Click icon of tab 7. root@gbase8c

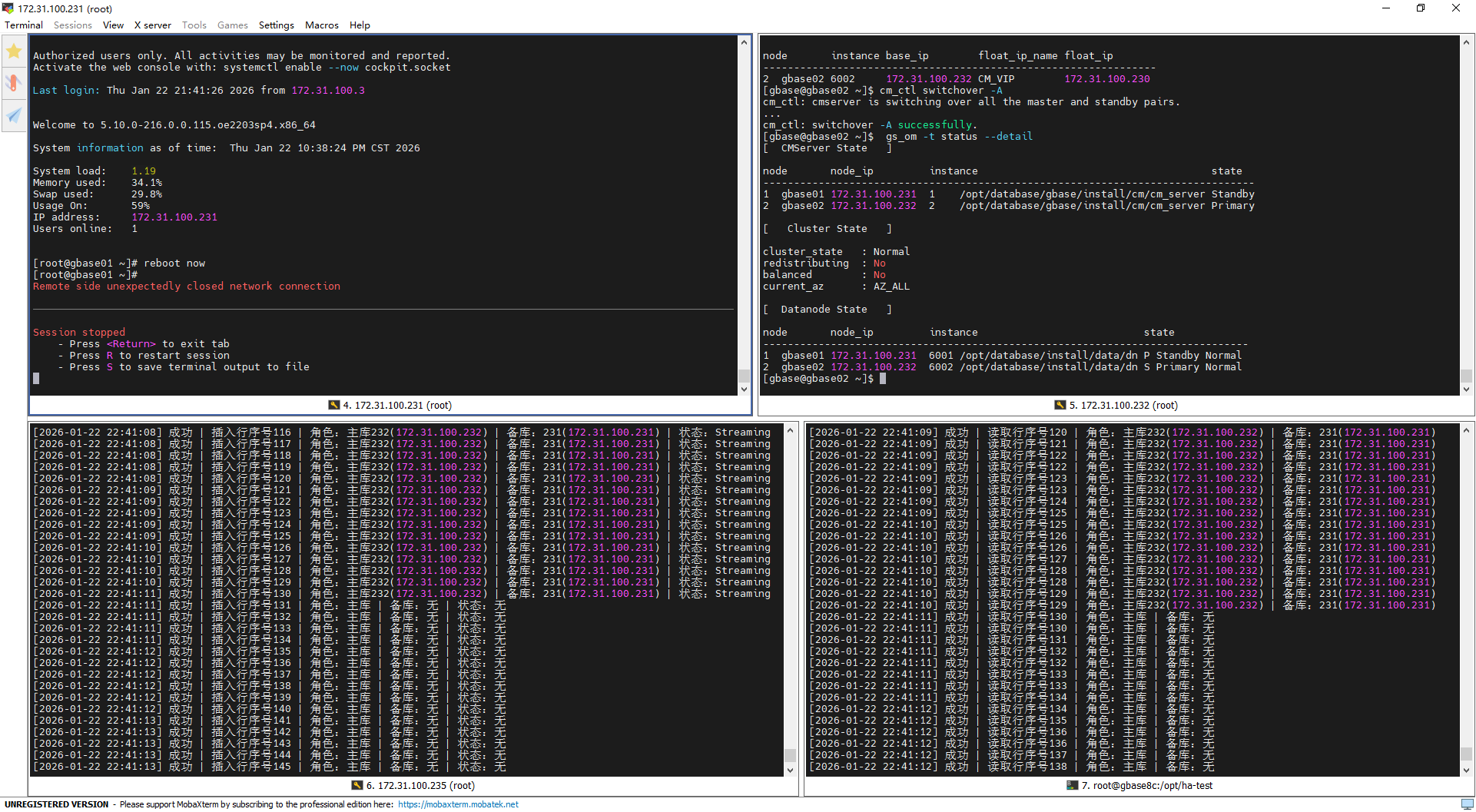[1072, 785]
